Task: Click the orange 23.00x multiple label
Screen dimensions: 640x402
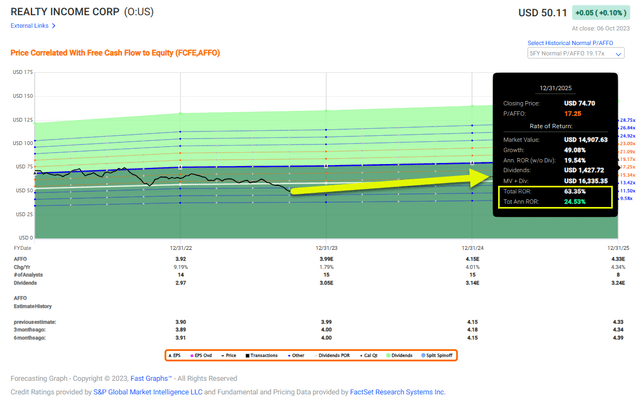Action: 628,144
